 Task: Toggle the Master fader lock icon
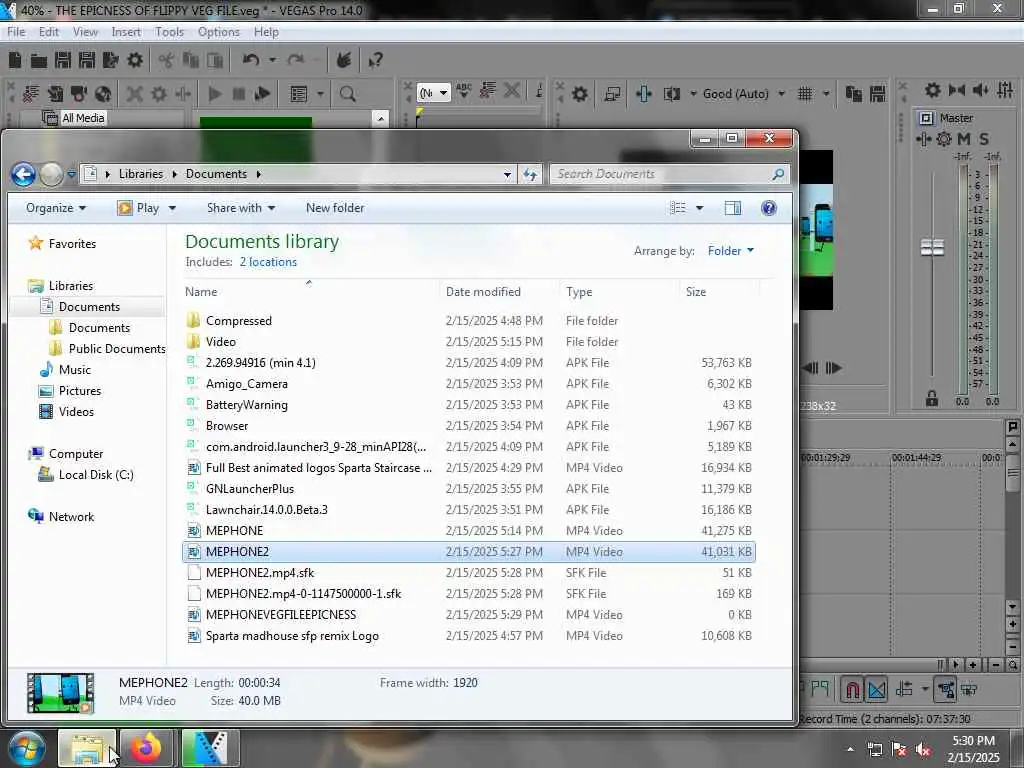click(932, 398)
